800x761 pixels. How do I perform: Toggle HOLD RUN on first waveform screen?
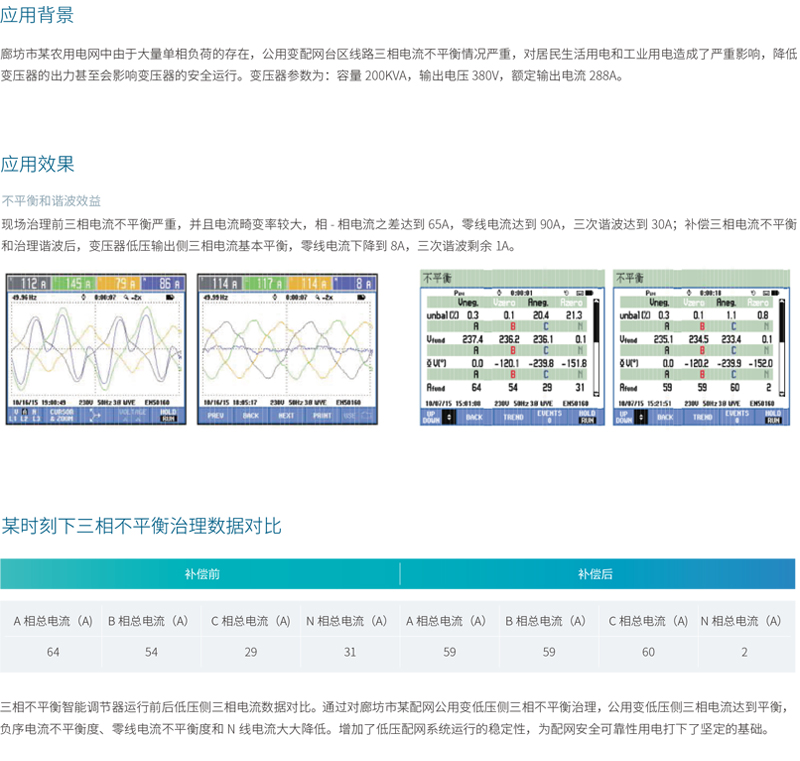(166, 415)
